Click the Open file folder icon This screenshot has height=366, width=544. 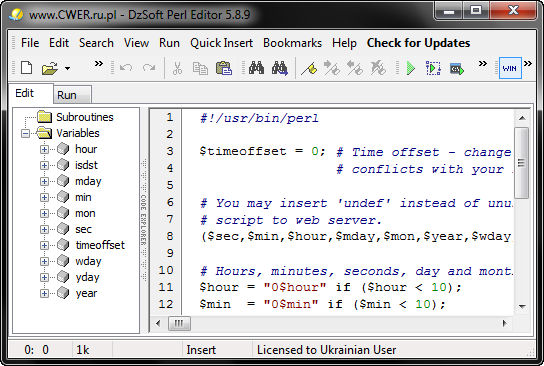(x=50, y=68)
